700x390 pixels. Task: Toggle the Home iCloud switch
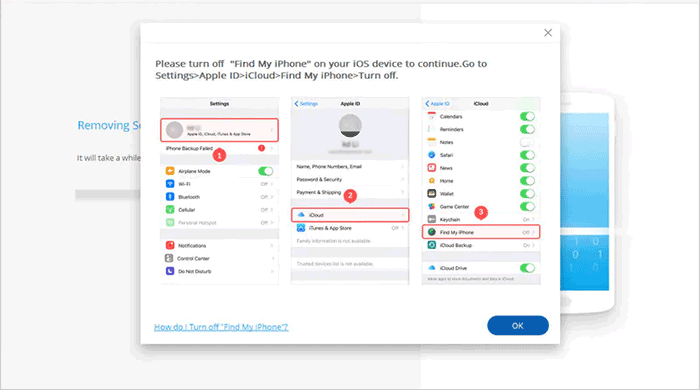click(527, 181)
